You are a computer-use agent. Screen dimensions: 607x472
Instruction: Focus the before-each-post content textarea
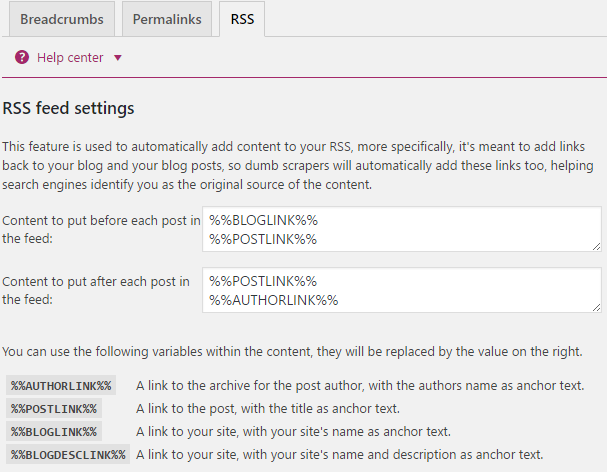[400, 229]
